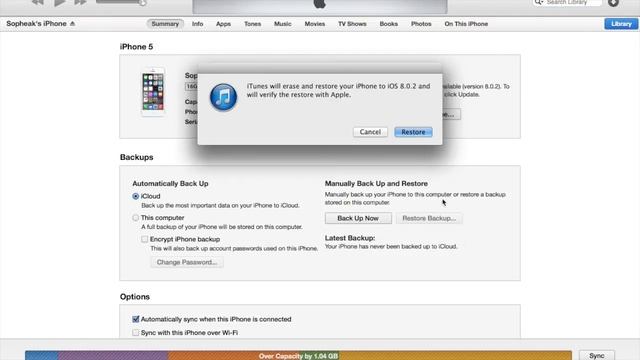Click Restore Backup button
Image resolution: width=640 pixels, height=360 pixels.
429,218
